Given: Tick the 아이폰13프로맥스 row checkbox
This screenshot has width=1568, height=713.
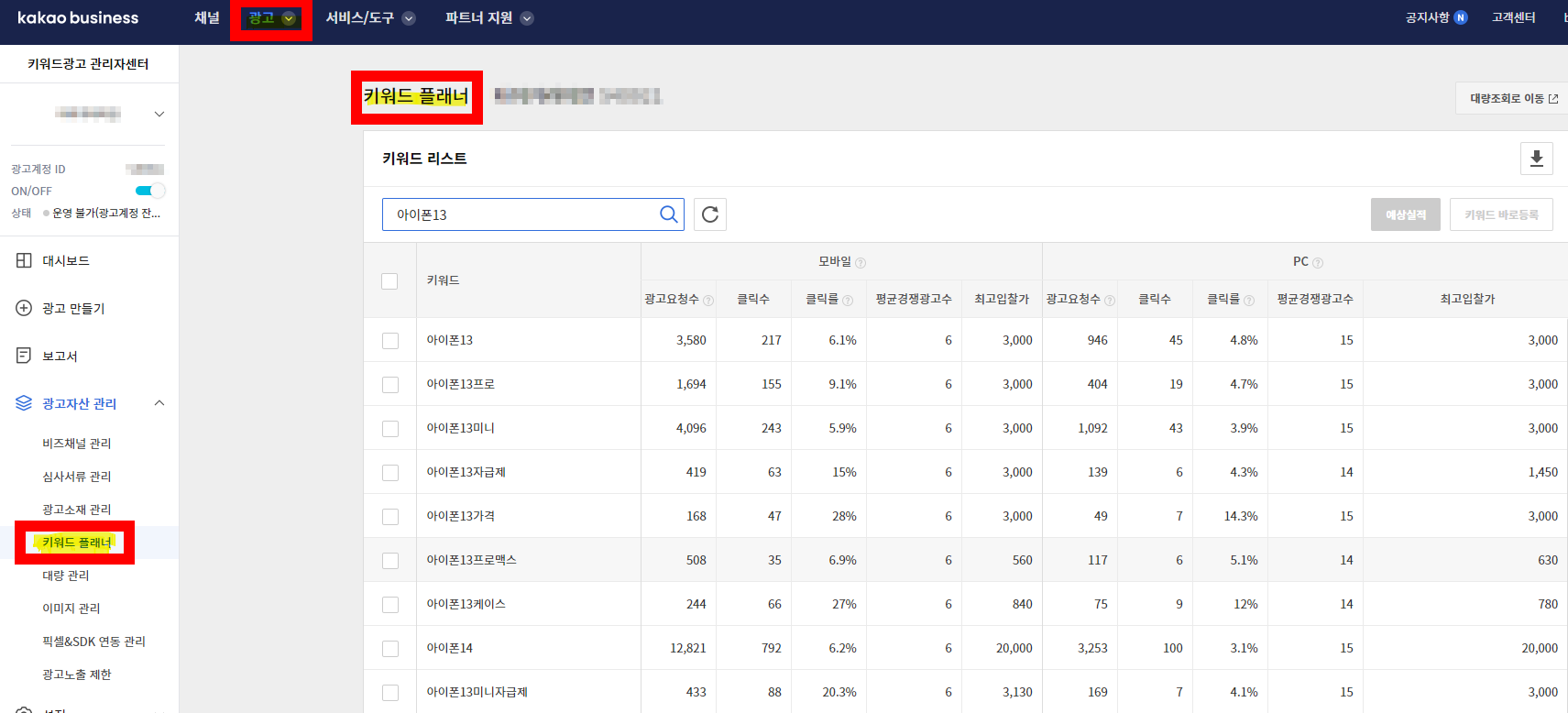Looking at the screenshot, I should coord(390,561).
